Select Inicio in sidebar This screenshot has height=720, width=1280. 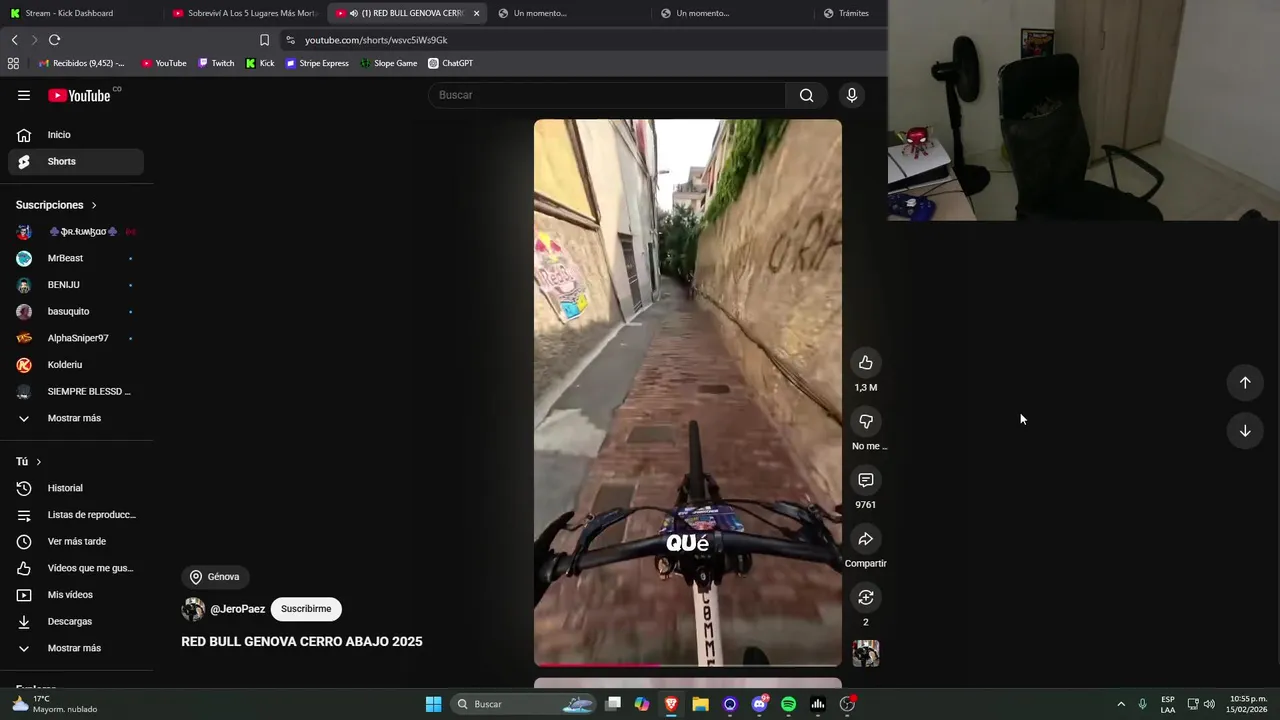click(75, 135)
